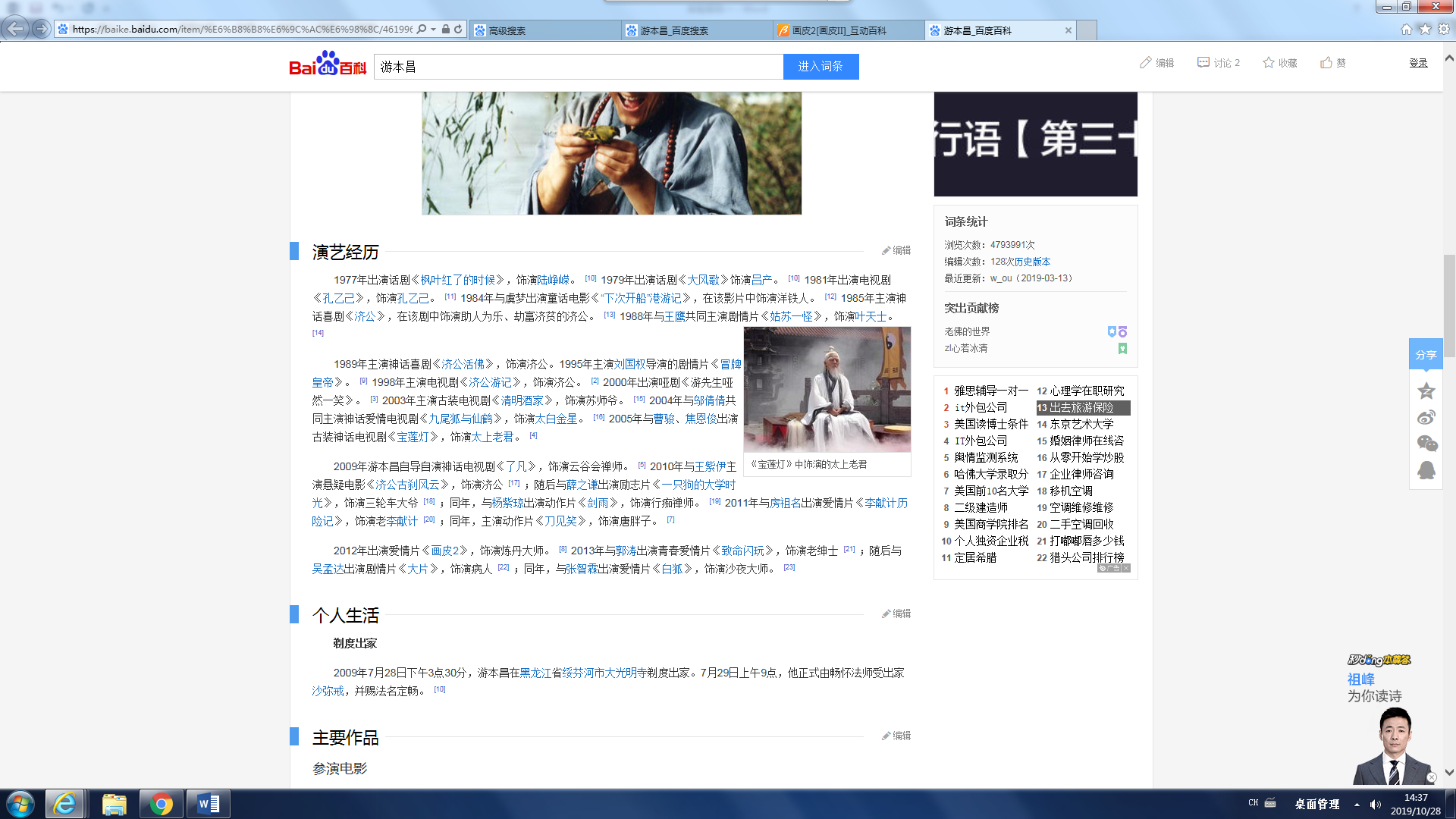Viewport: 1456px width, 819px height.
Task: Expand the address bar dropdown arrow
Action: pyautogui.click(x=433, y=30)
